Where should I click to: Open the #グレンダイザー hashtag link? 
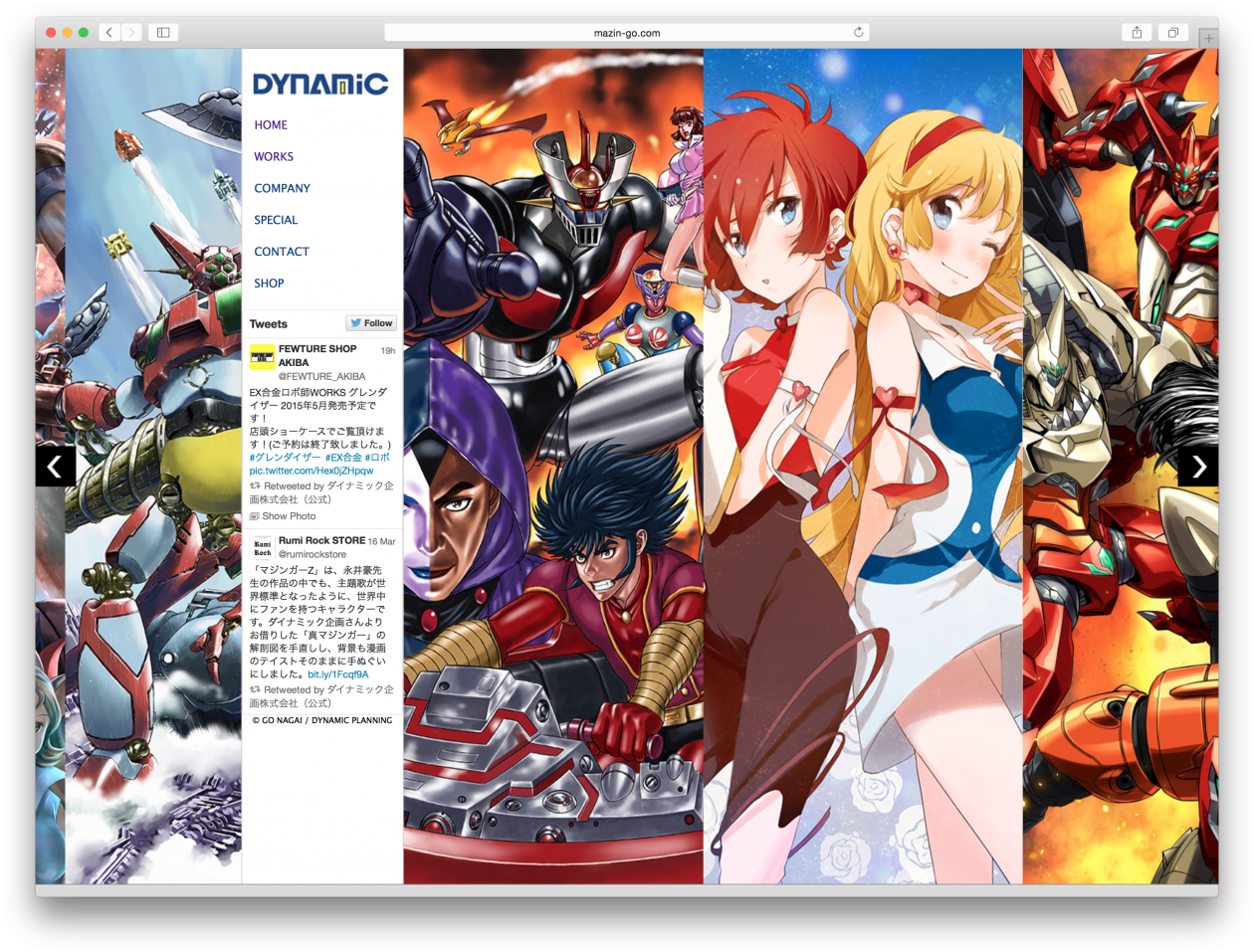point(284,457)
